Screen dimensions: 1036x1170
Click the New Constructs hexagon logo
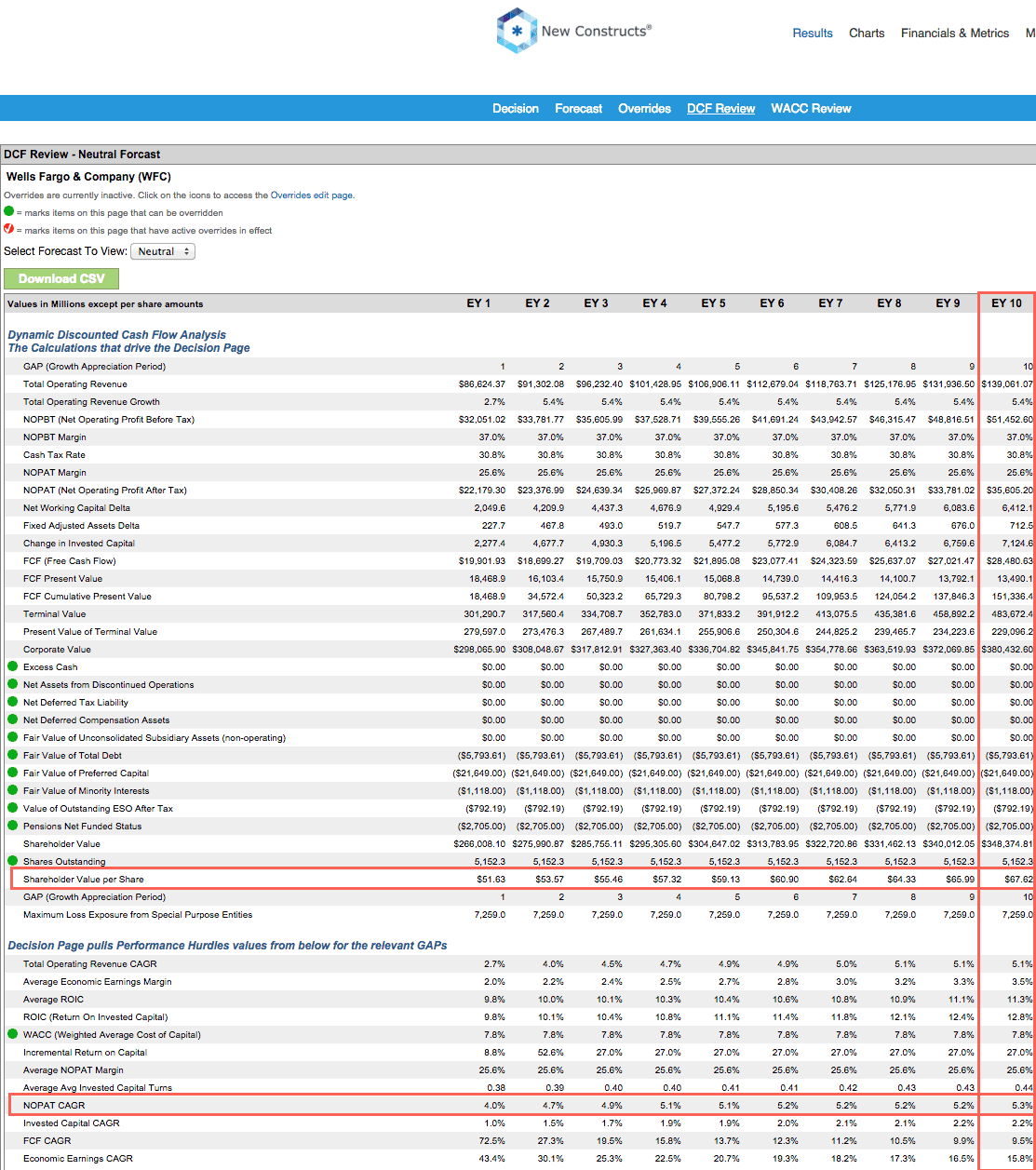[x=516, y=31]
